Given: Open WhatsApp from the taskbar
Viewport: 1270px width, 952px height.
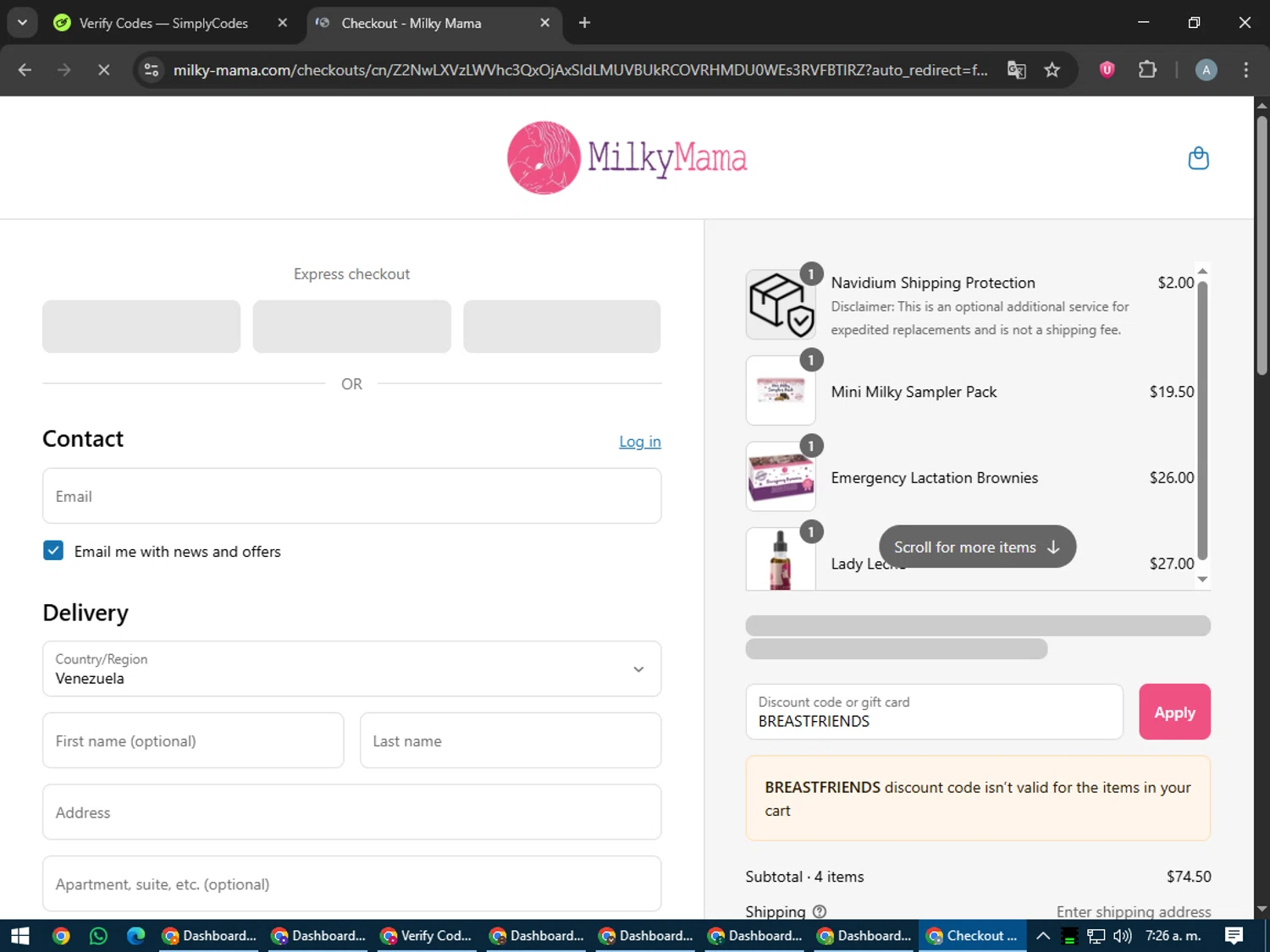Looking at the screenshot, I should point(98,936).
